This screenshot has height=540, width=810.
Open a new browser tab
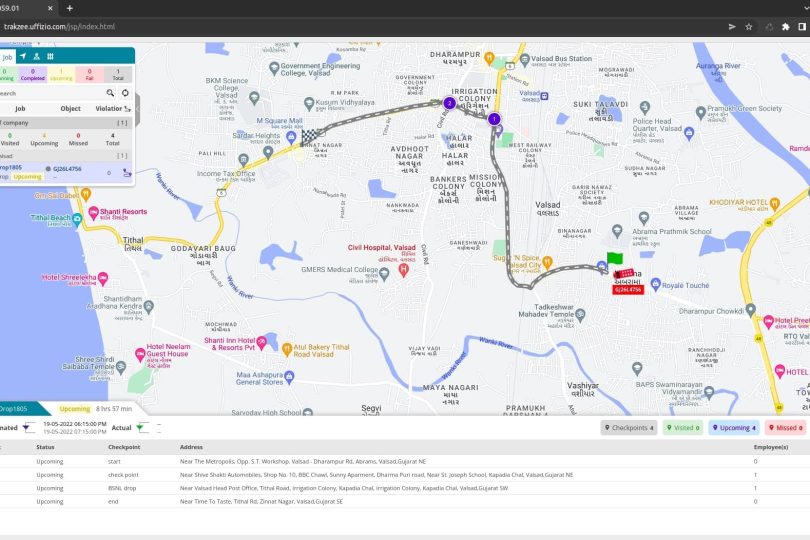point(70,8)
